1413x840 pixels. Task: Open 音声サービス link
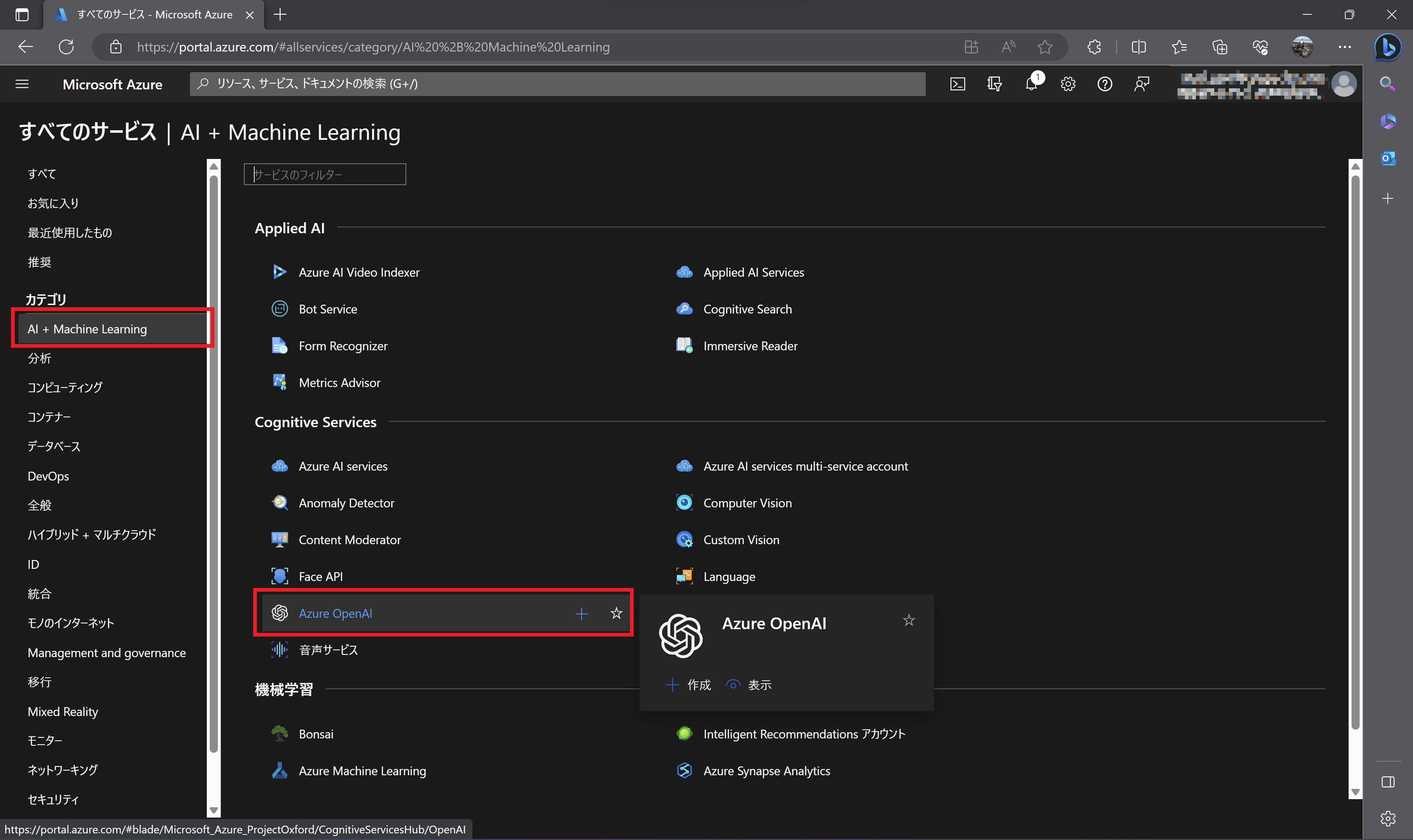click(x=328, y=650)
